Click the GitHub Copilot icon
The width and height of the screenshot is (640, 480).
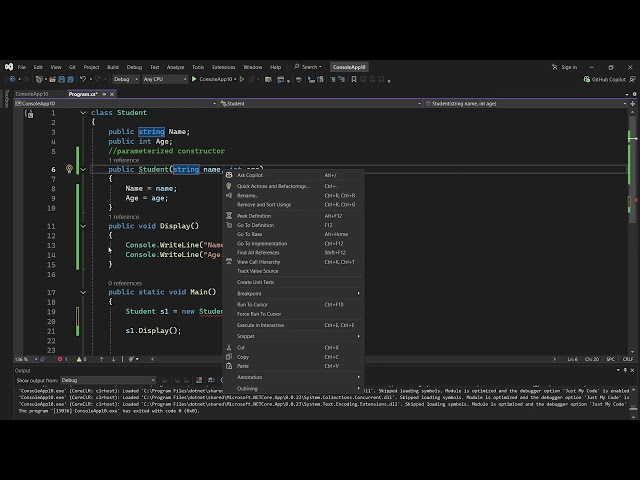point(587,79)
